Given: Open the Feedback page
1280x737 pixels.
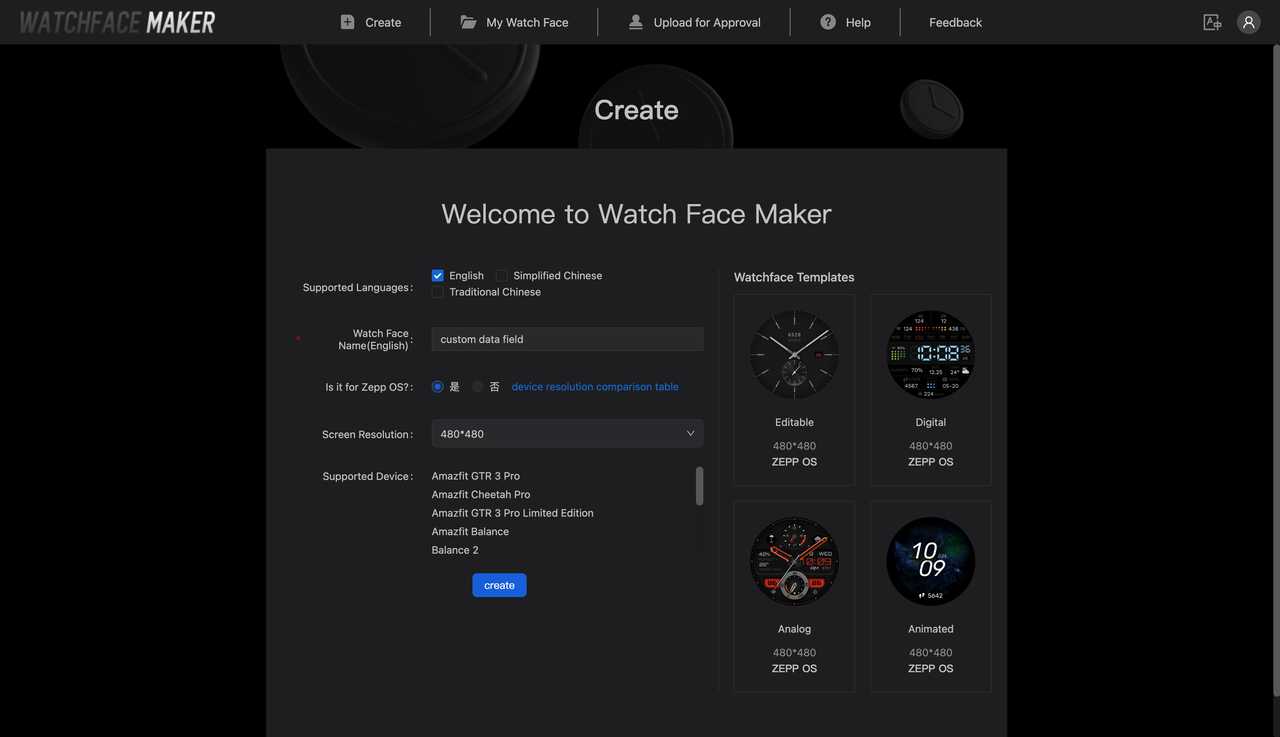Looking at the screenshot, I should (955, 22).
